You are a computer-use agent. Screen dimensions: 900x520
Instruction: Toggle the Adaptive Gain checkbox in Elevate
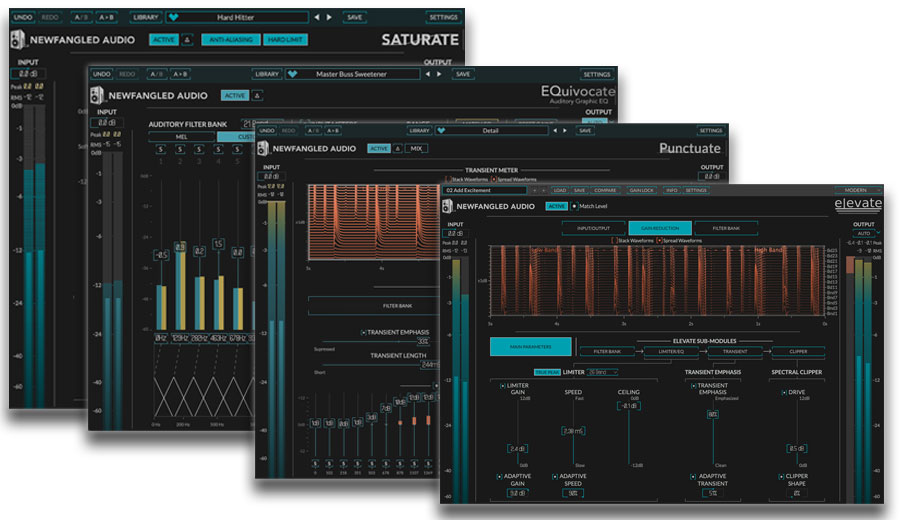[x=499, y=476]
